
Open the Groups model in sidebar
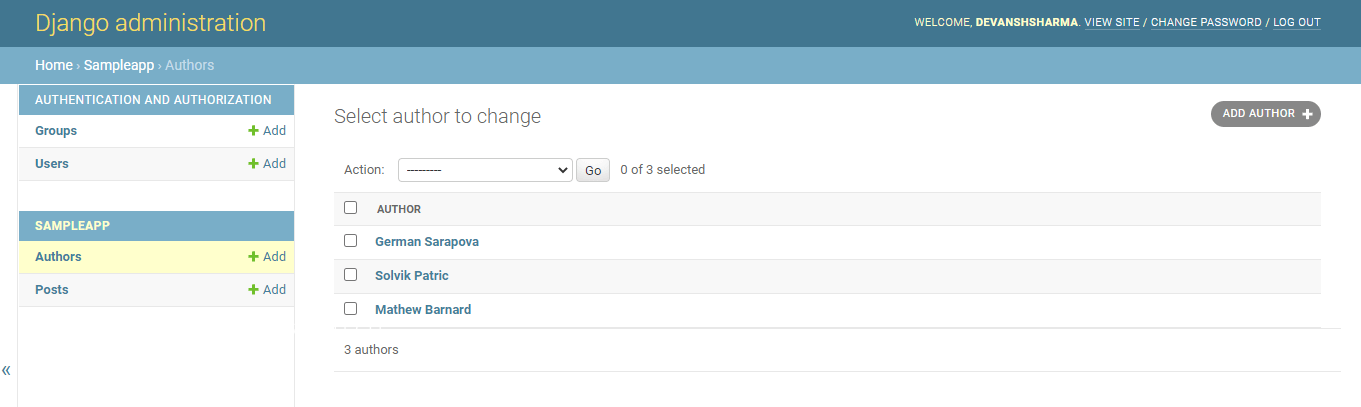click(x=56, y=131)
